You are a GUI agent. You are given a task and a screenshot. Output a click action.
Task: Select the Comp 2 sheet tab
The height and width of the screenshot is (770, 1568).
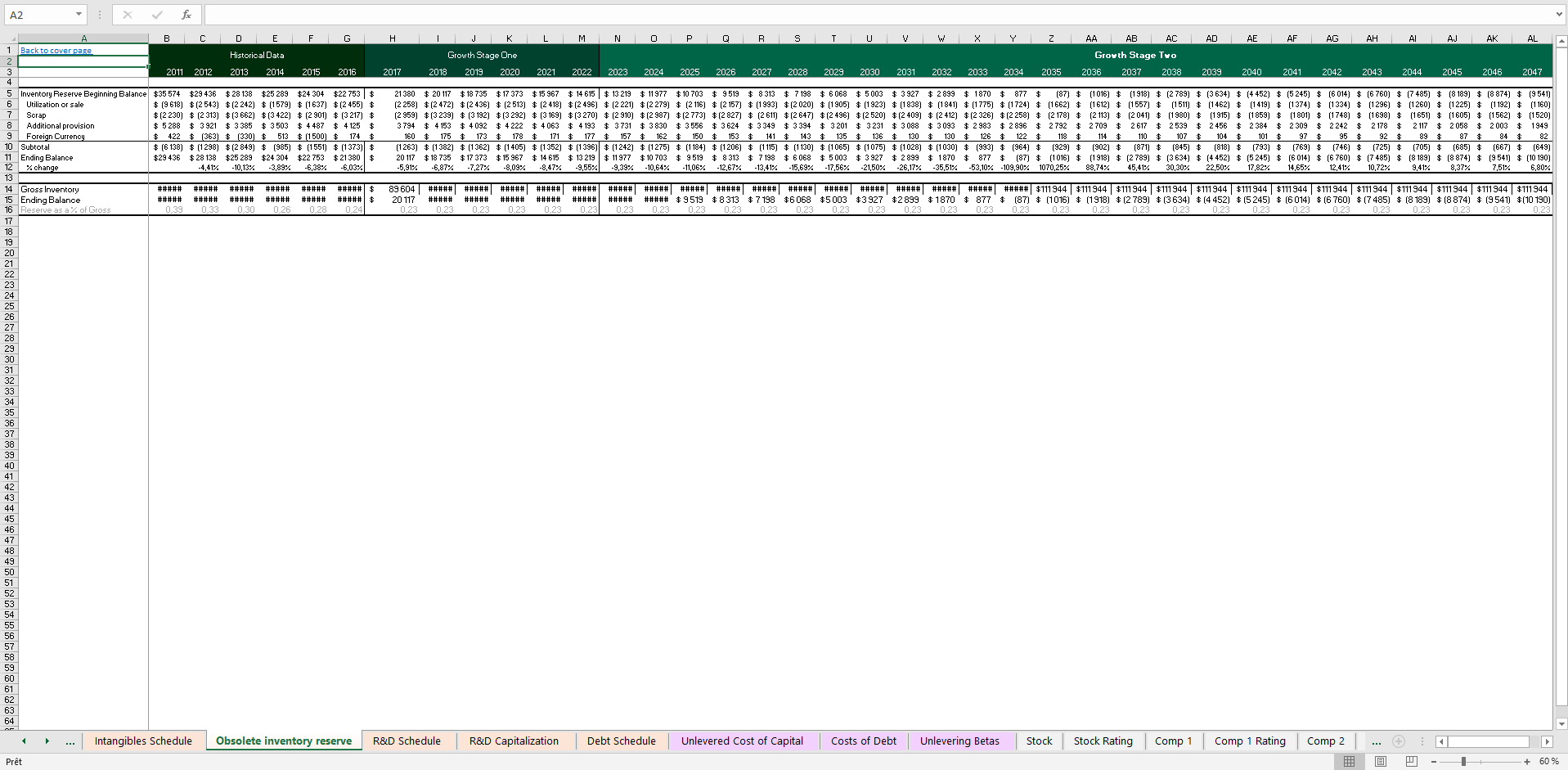[x=1326, y=741]
